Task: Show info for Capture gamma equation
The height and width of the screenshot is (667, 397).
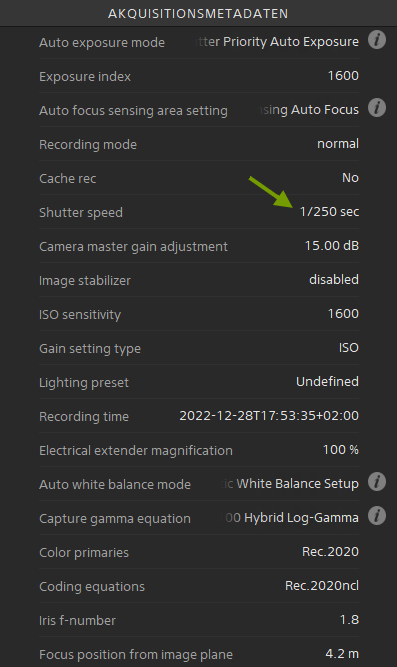Action: [377, 516]
